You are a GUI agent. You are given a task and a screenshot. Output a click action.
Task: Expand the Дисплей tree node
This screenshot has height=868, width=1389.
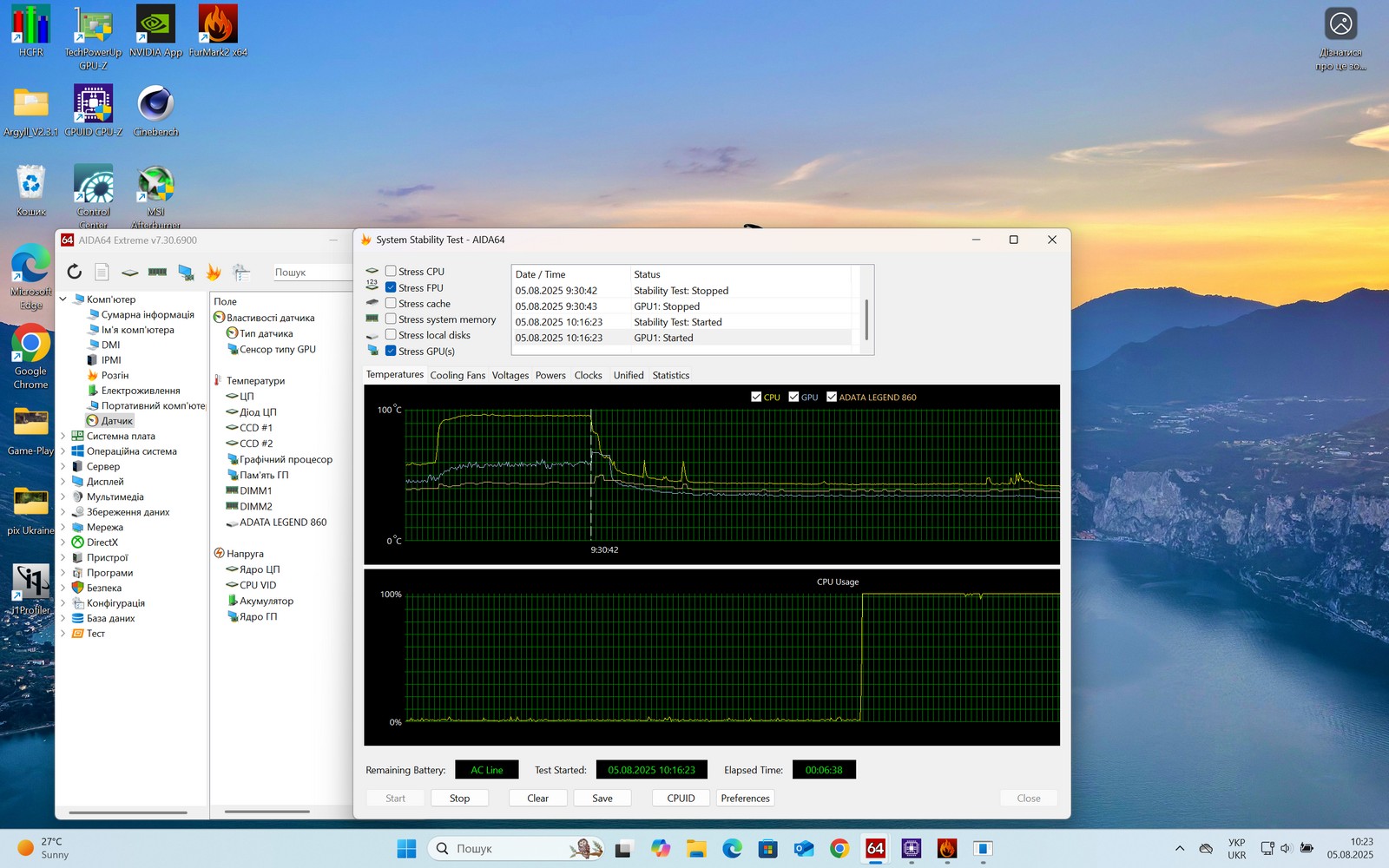click(x=63, y=482)
